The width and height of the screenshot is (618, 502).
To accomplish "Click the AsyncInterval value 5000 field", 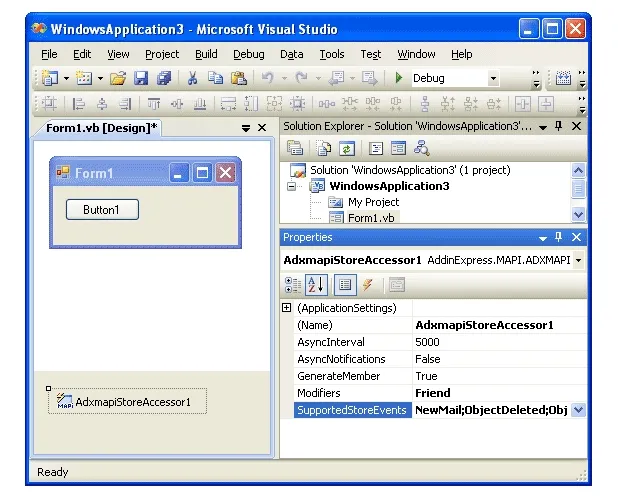I will tap(499, 342).
